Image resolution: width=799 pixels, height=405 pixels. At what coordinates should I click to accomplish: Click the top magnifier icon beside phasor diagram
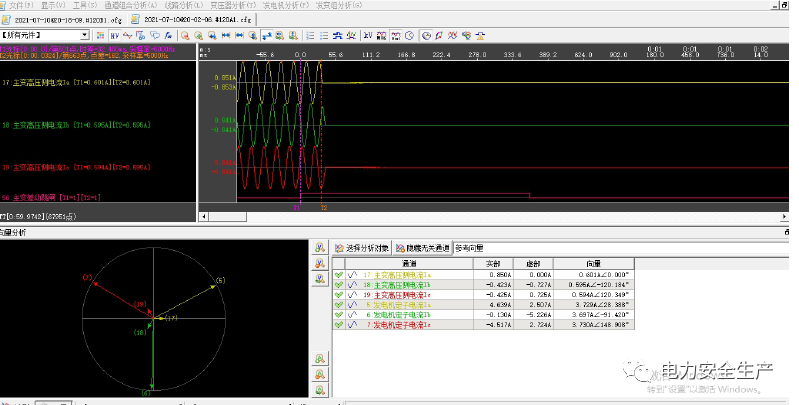pos(319,248)
